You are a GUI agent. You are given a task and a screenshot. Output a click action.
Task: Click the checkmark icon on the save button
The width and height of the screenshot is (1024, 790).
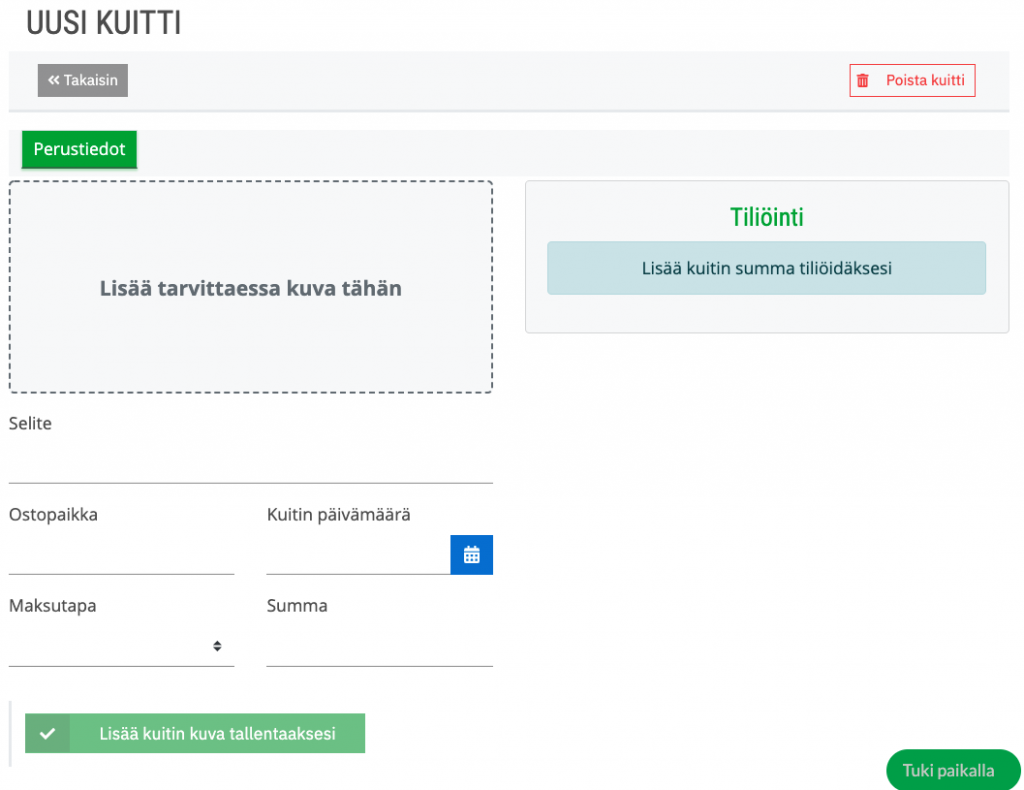pyautogui.click(x=47, y=733)
